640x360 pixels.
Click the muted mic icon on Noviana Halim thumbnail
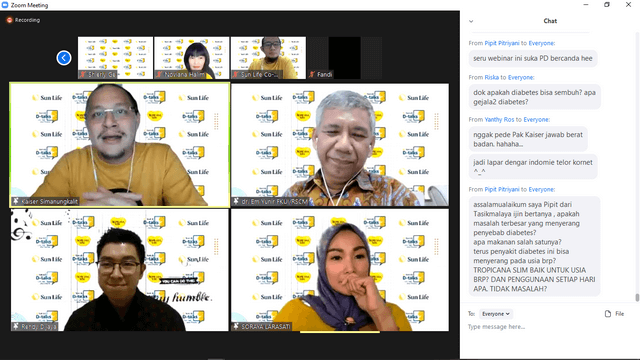pyautogui.click(x=159, y=74)
